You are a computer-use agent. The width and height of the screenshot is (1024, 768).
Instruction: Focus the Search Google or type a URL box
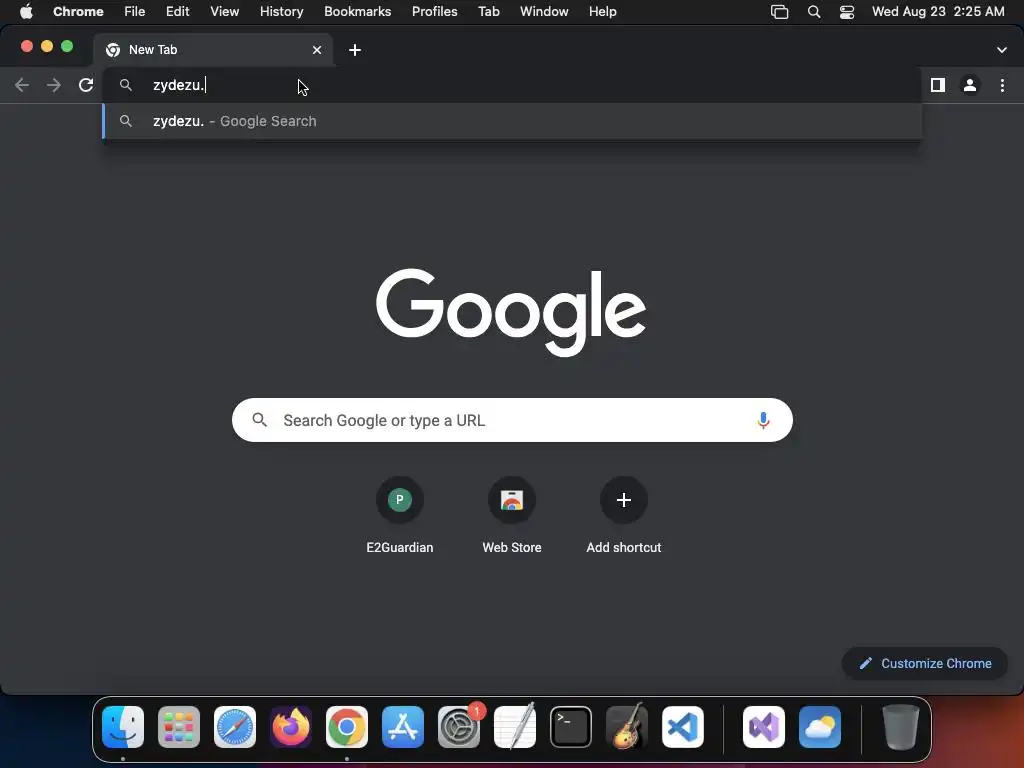click(x=512, y=420)
